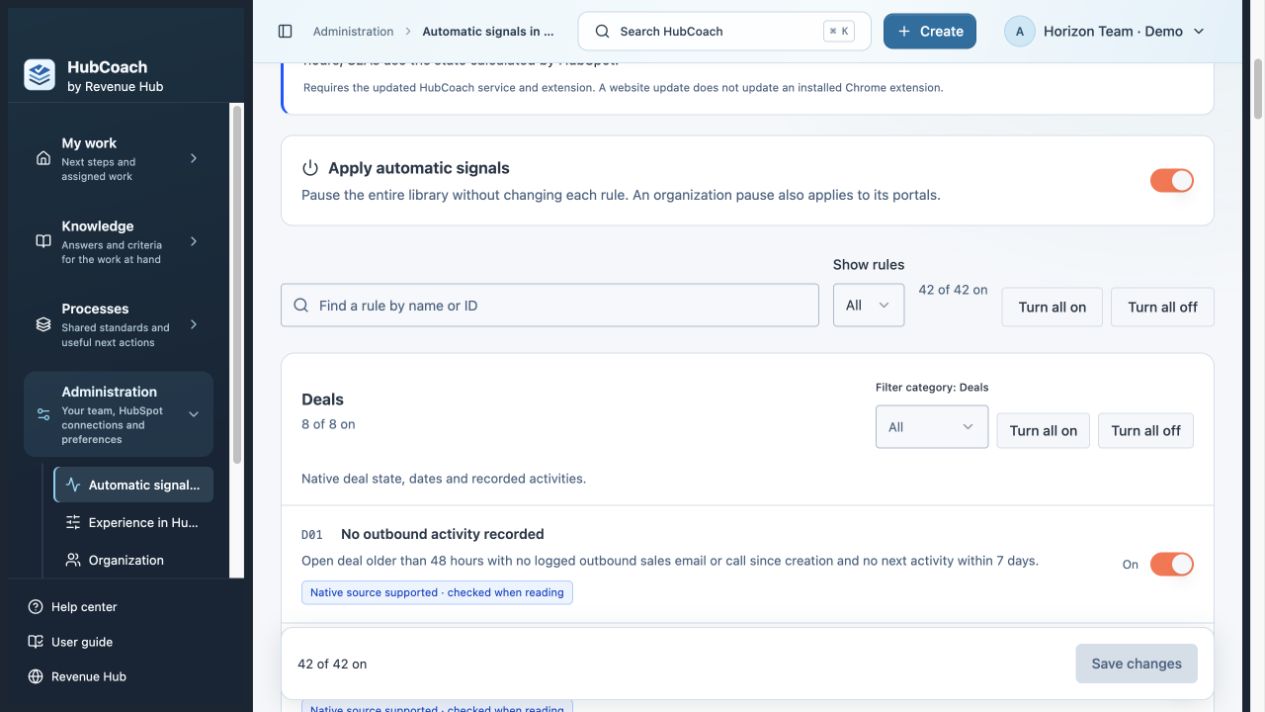The image size is (1265, 712).
Task: Click Automatic signals breadcrumb title
Action: pos(488,31)
